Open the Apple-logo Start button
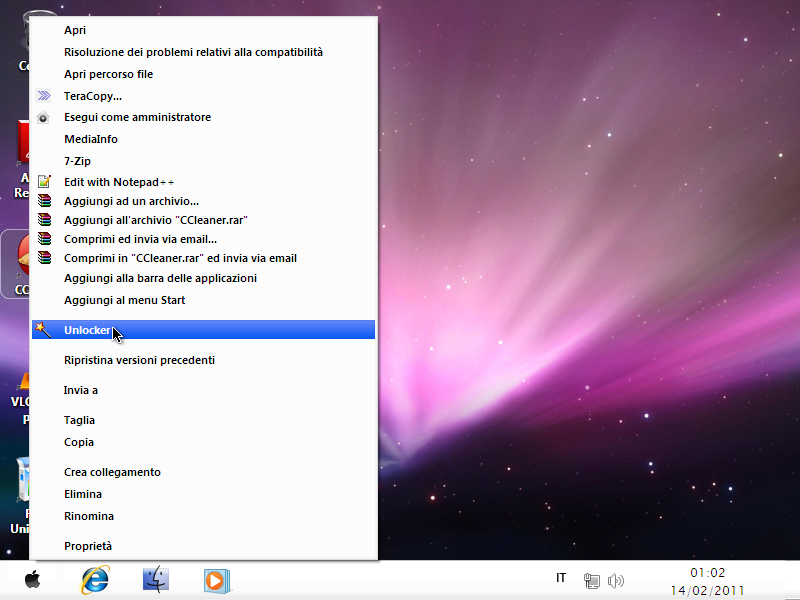Screen dimensions: 800x600 (33, 580)
